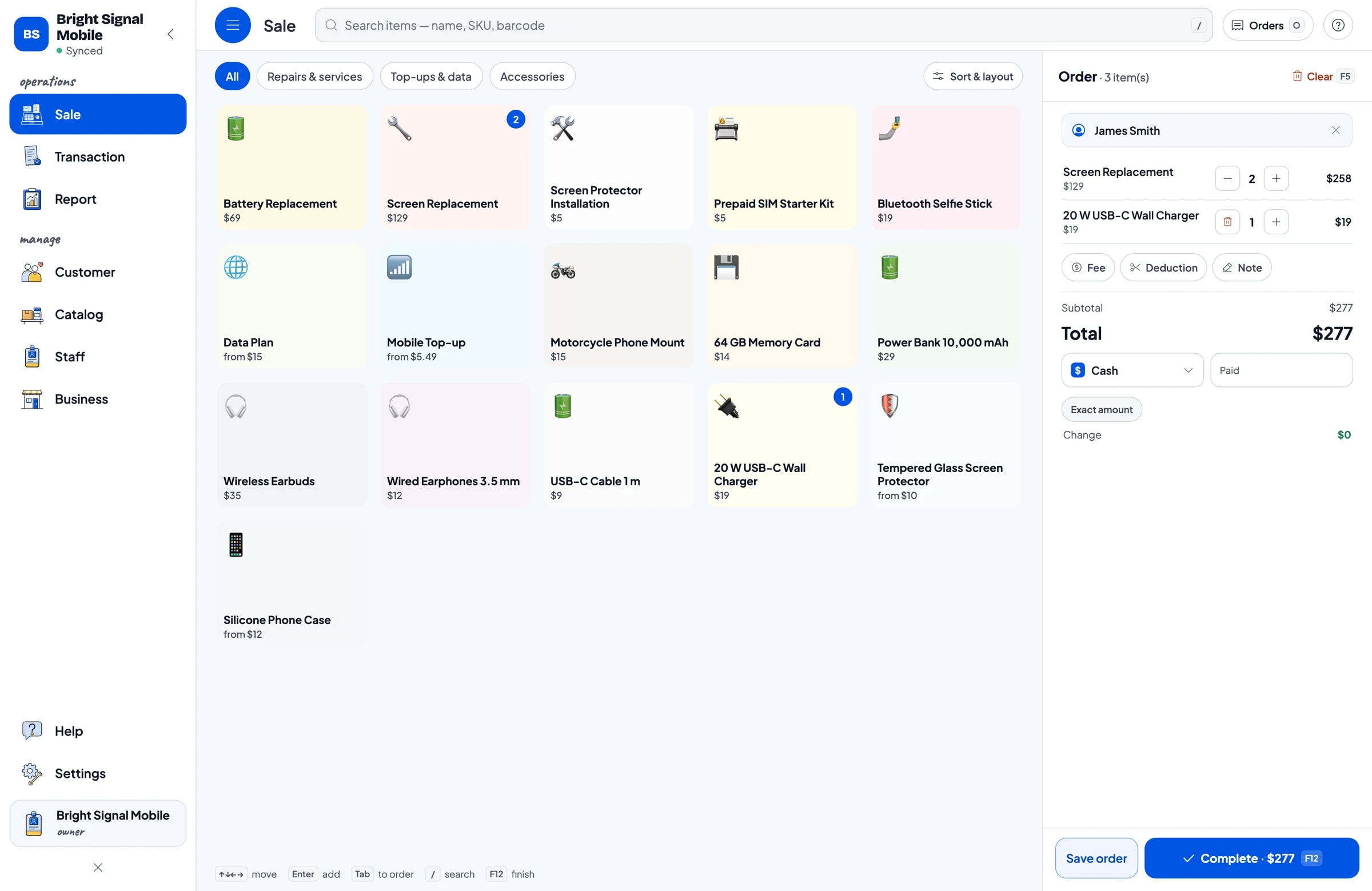The image size is (1372, 891).
Task: Focus the item search box
Action: (x=763, y=25)
